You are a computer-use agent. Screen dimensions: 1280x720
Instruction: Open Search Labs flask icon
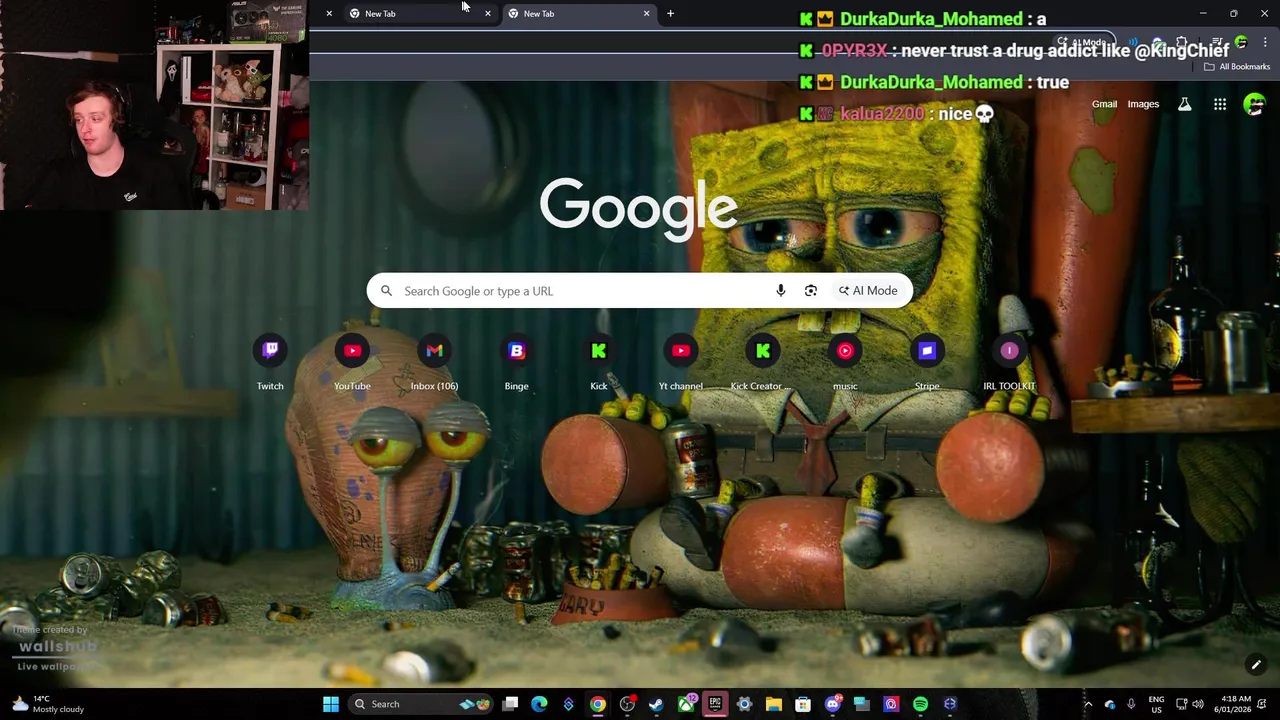(1185, 104)
